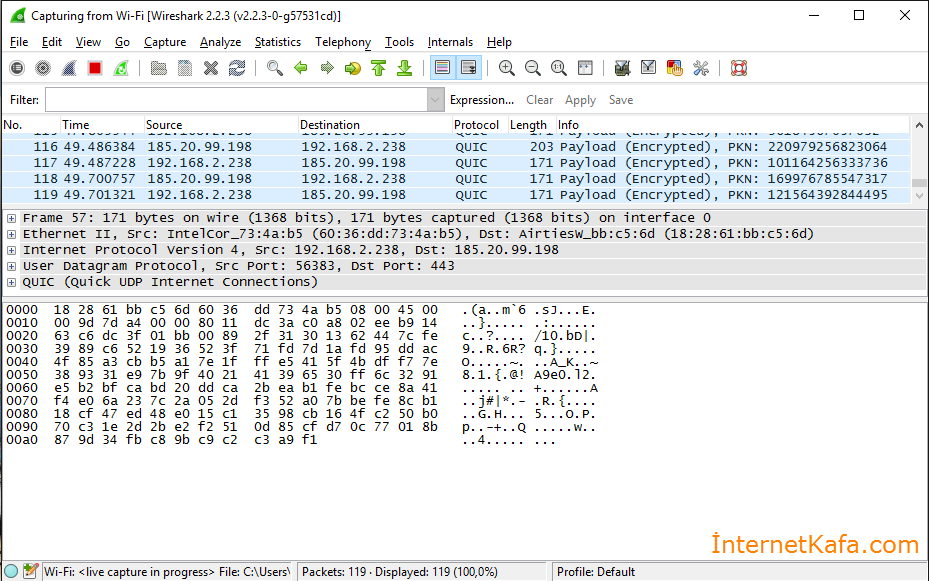Go back in packet history
The height and width of the screenshot is (581, 929).
301,68
